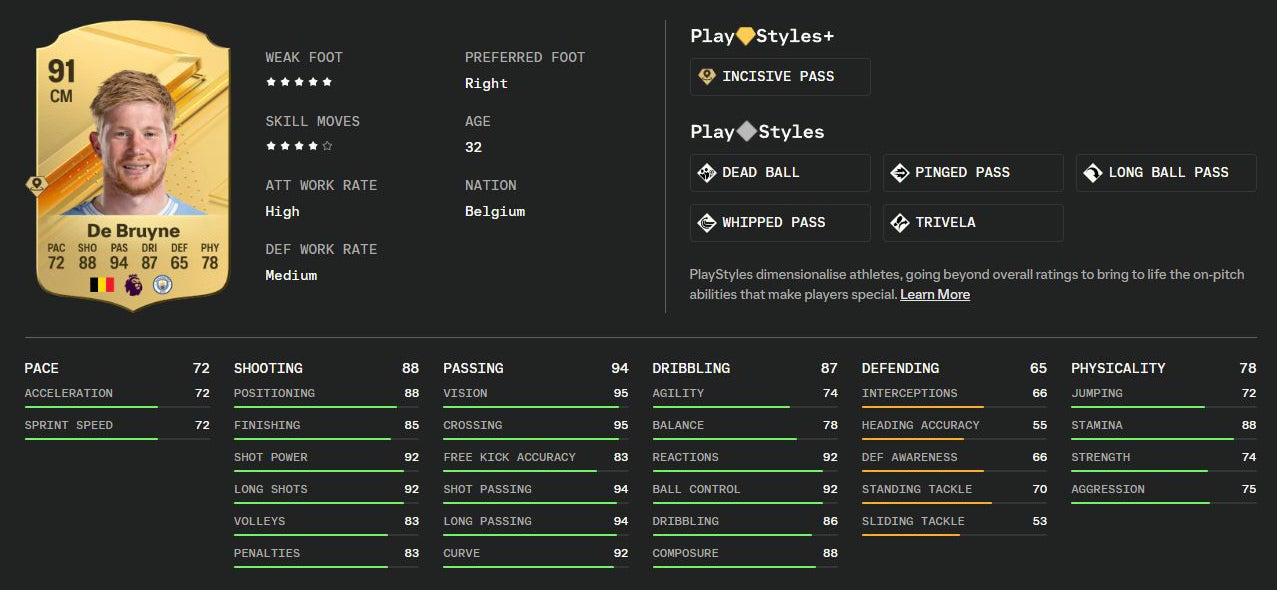
Task: Click the Whipped Pass PlayStyle icon
Action: (707, 222)
